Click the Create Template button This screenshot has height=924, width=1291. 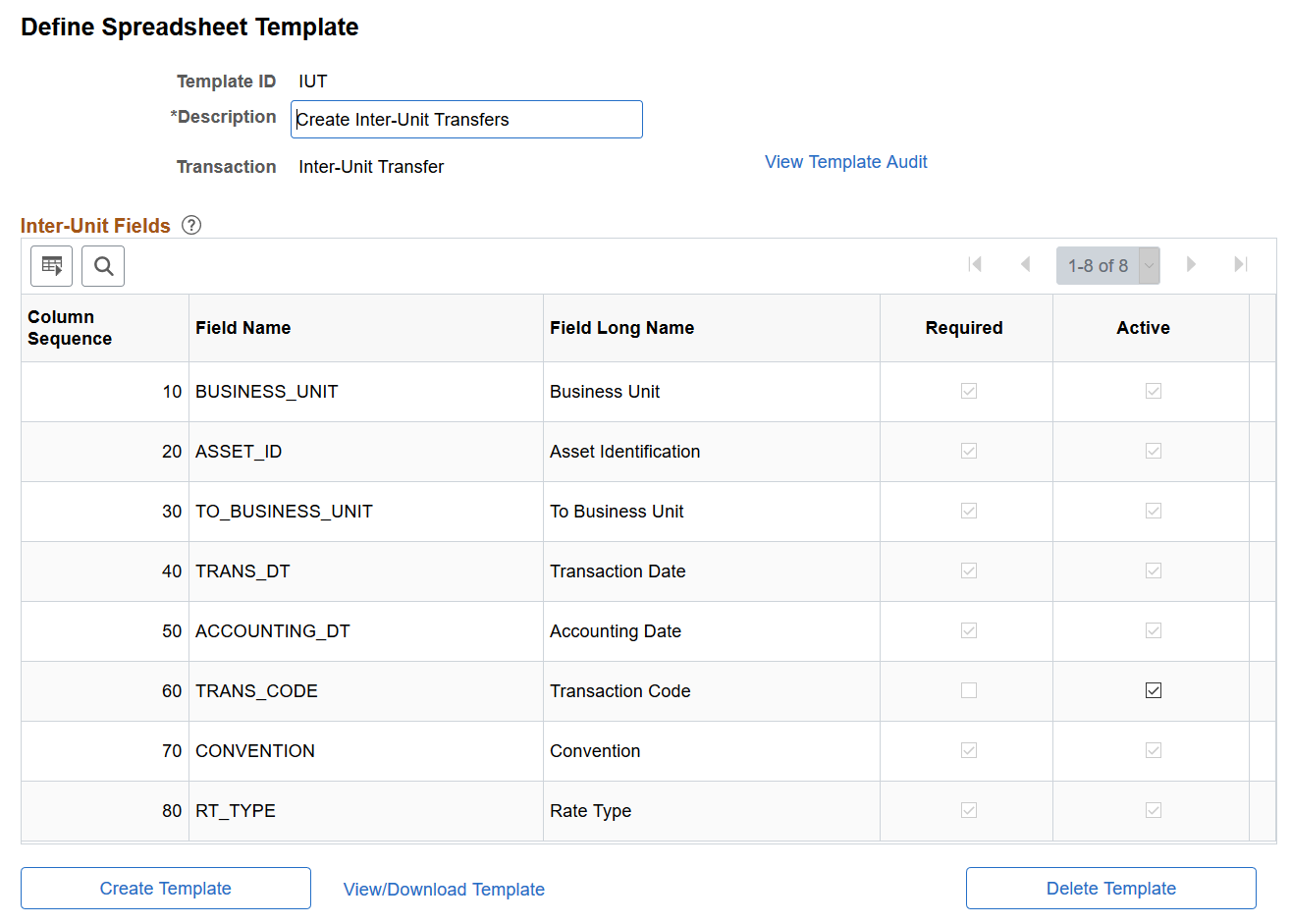pyautogui.click(x=166, y=889)
